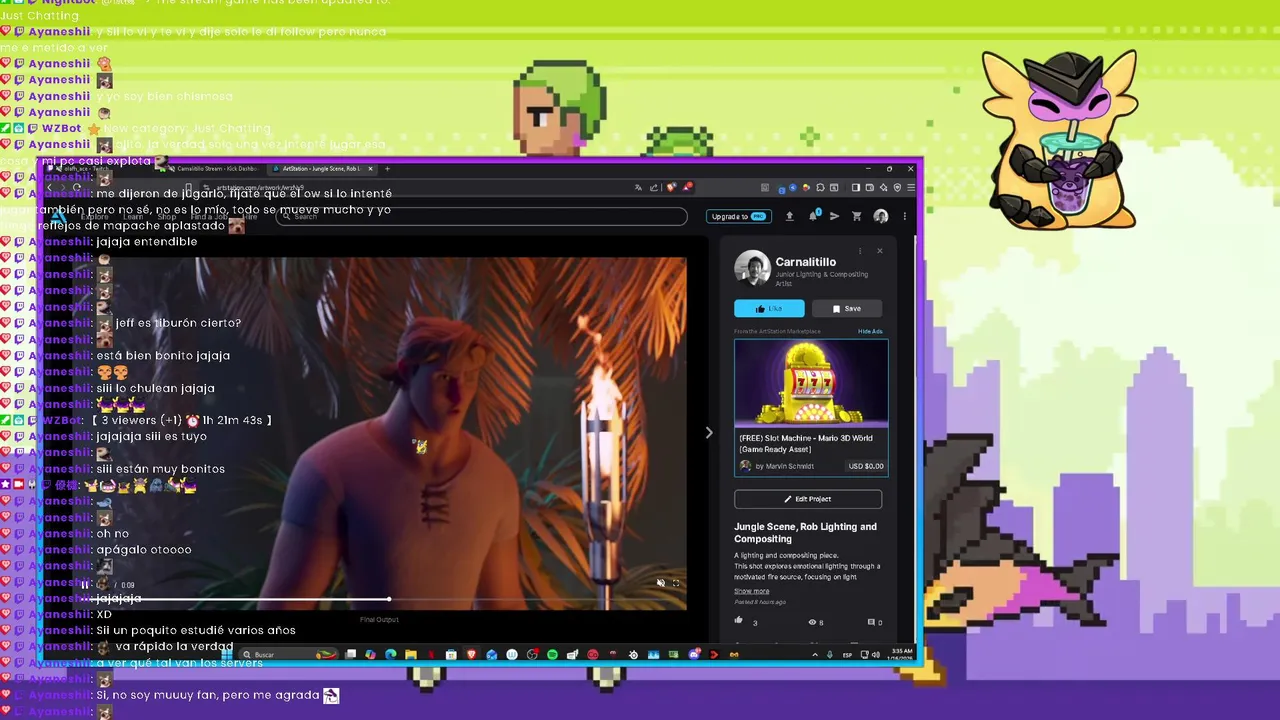Open Spotify from the taskbar
Screen dimensions: 1280x720
point(552,654)
